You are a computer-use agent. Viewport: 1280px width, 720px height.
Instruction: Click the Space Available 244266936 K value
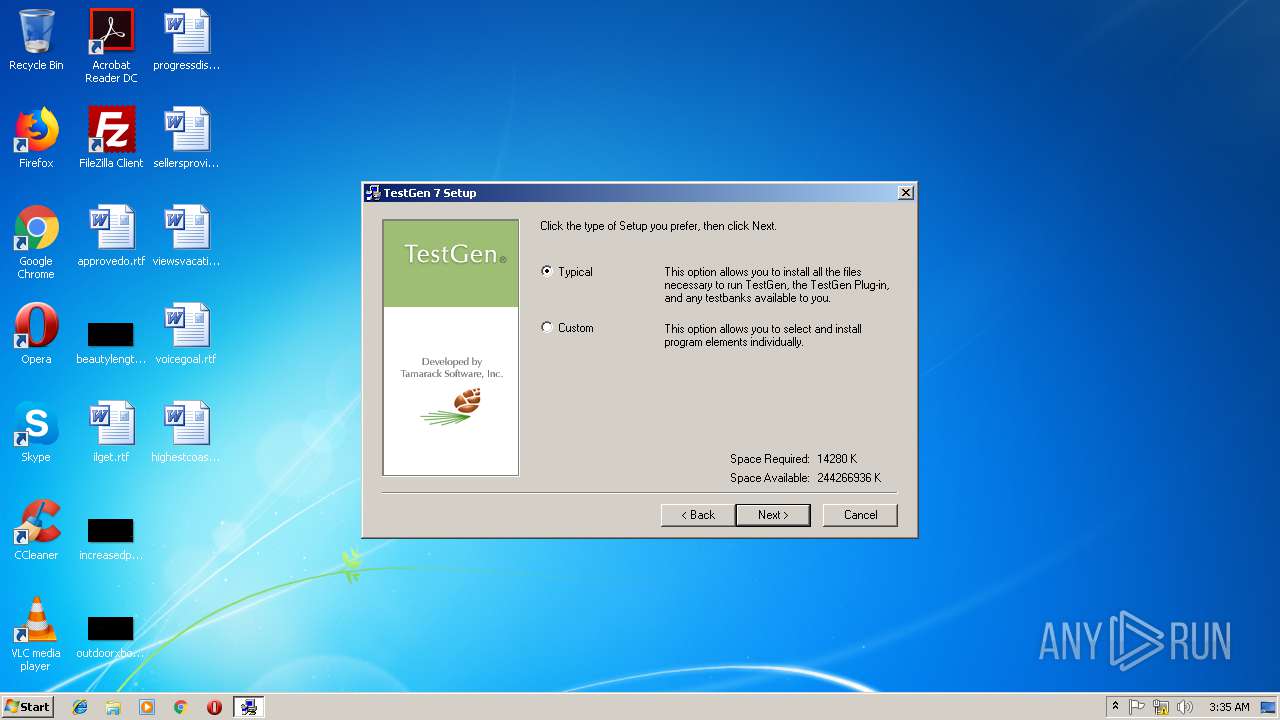click(849, 478)
